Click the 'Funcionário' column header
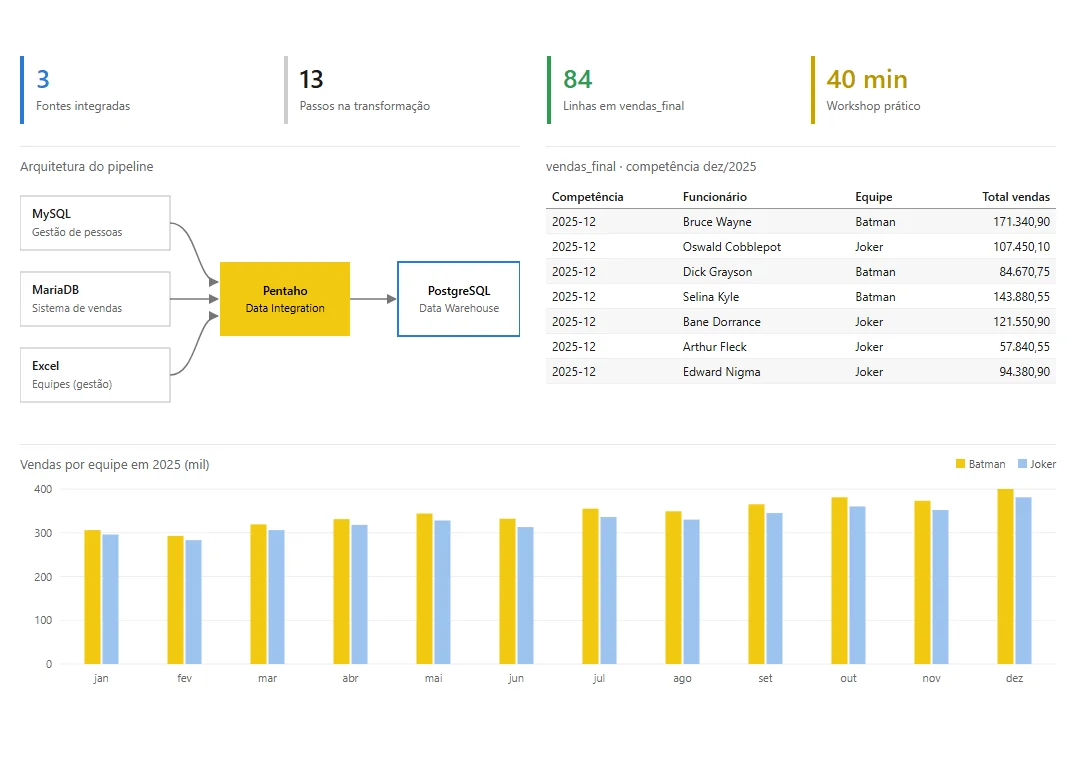Screen dimensions: 1076x772 point(714,197)
